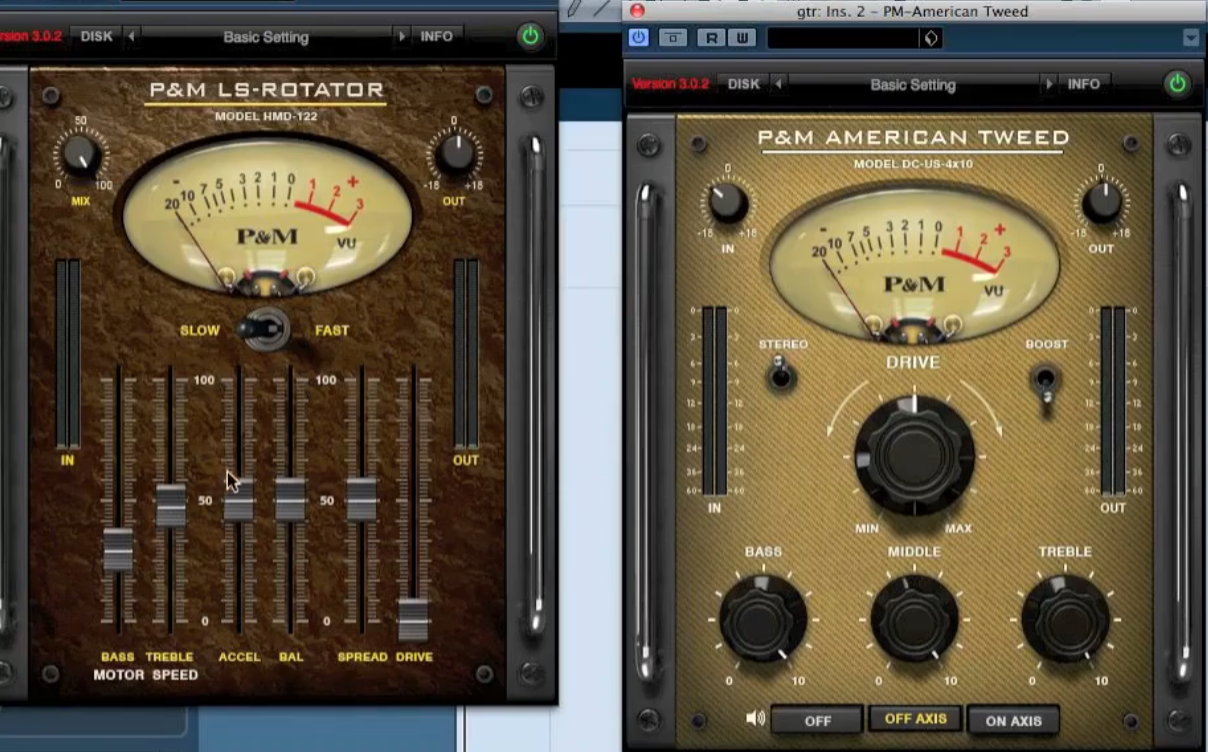Open the DISK menu in LS-Rotator

pos(97,37)
